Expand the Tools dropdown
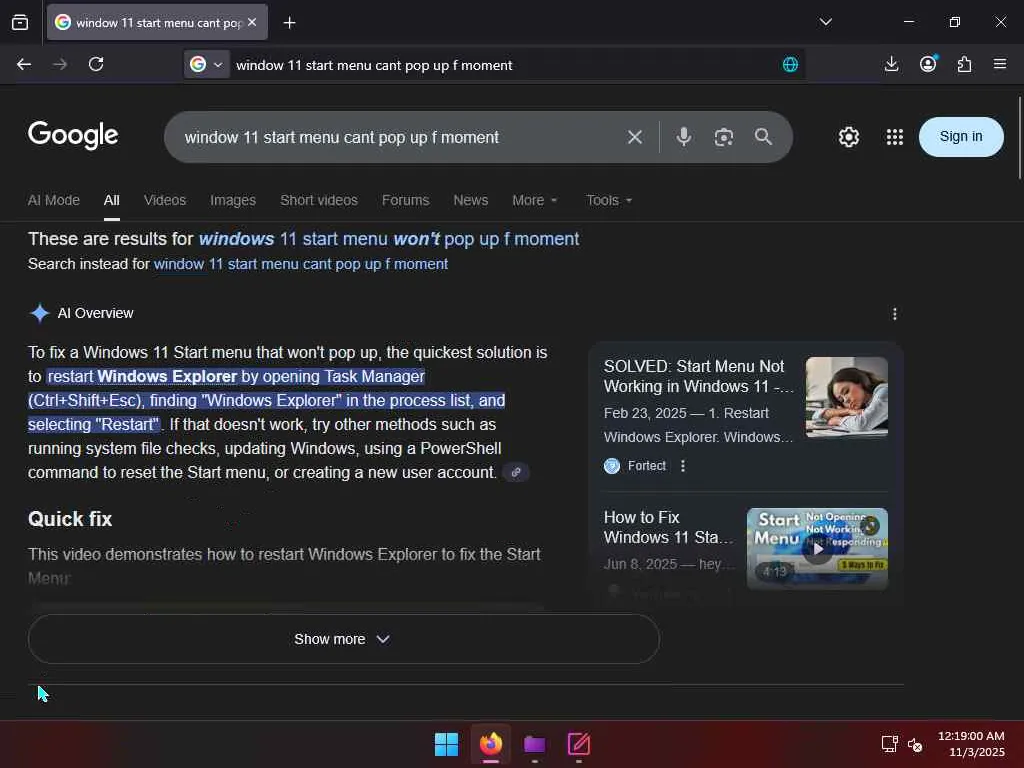Screen dimensions: 1024x768 [609, 200]
